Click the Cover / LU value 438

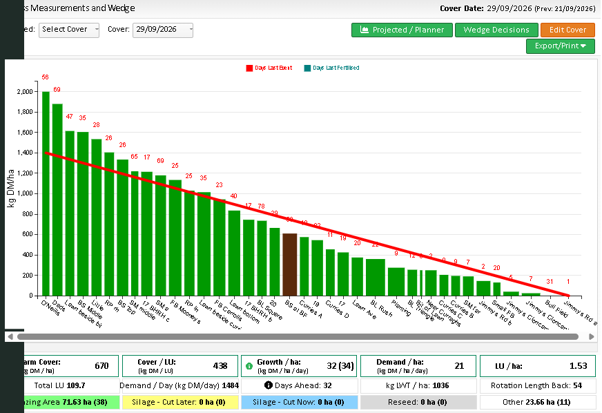tap(220, 366)
